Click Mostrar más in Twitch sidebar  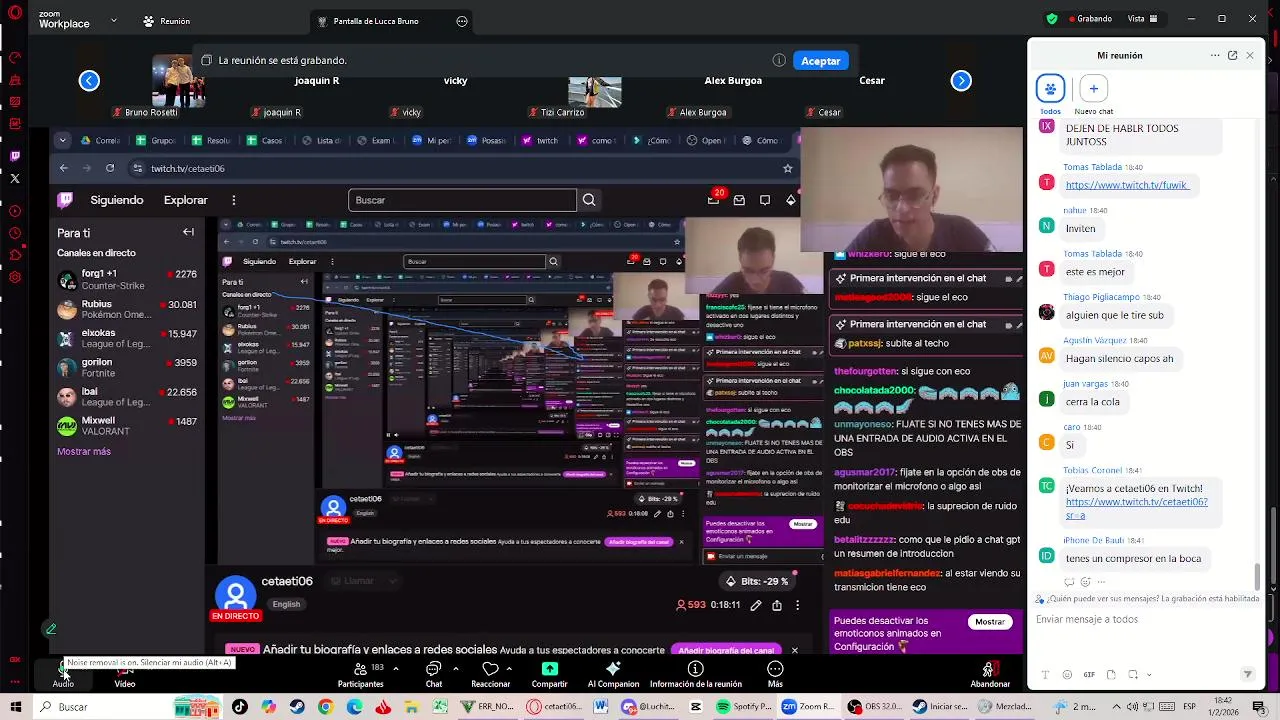(84, 451)
